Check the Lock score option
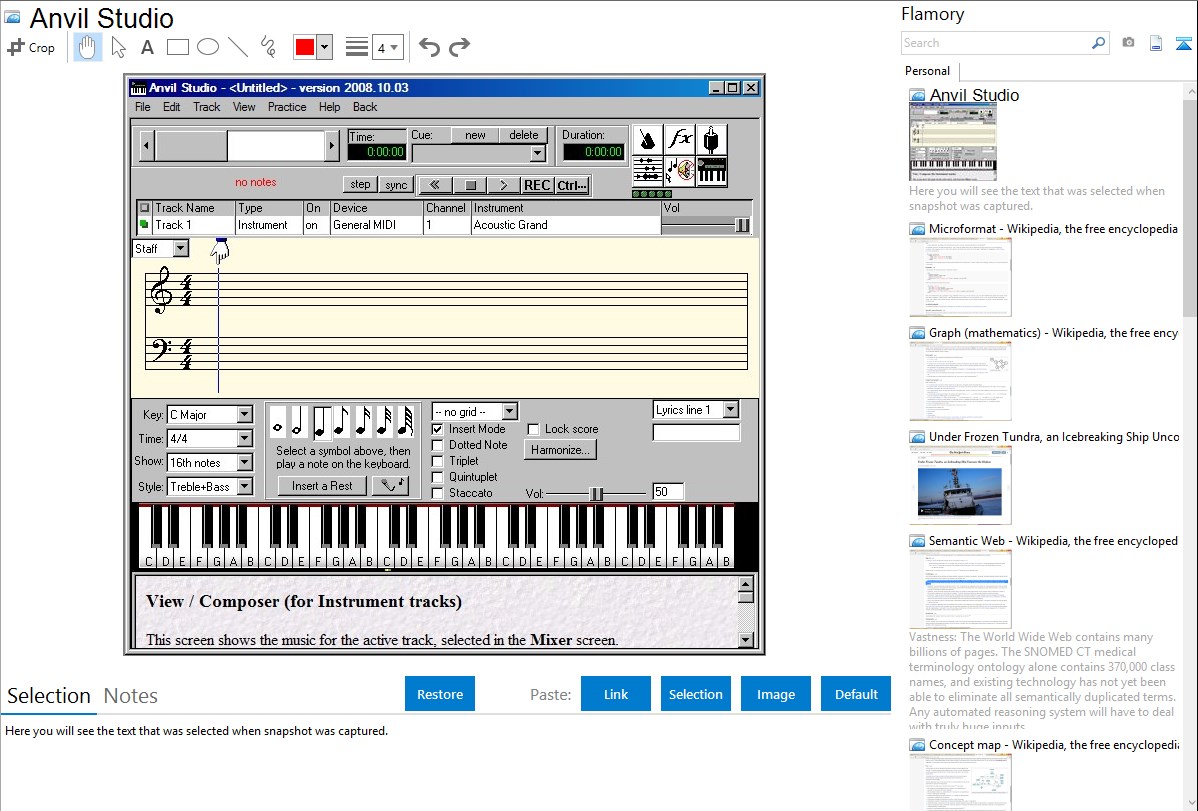Image resolution: width=1198 pixels, height=811 pixels. 533,429
